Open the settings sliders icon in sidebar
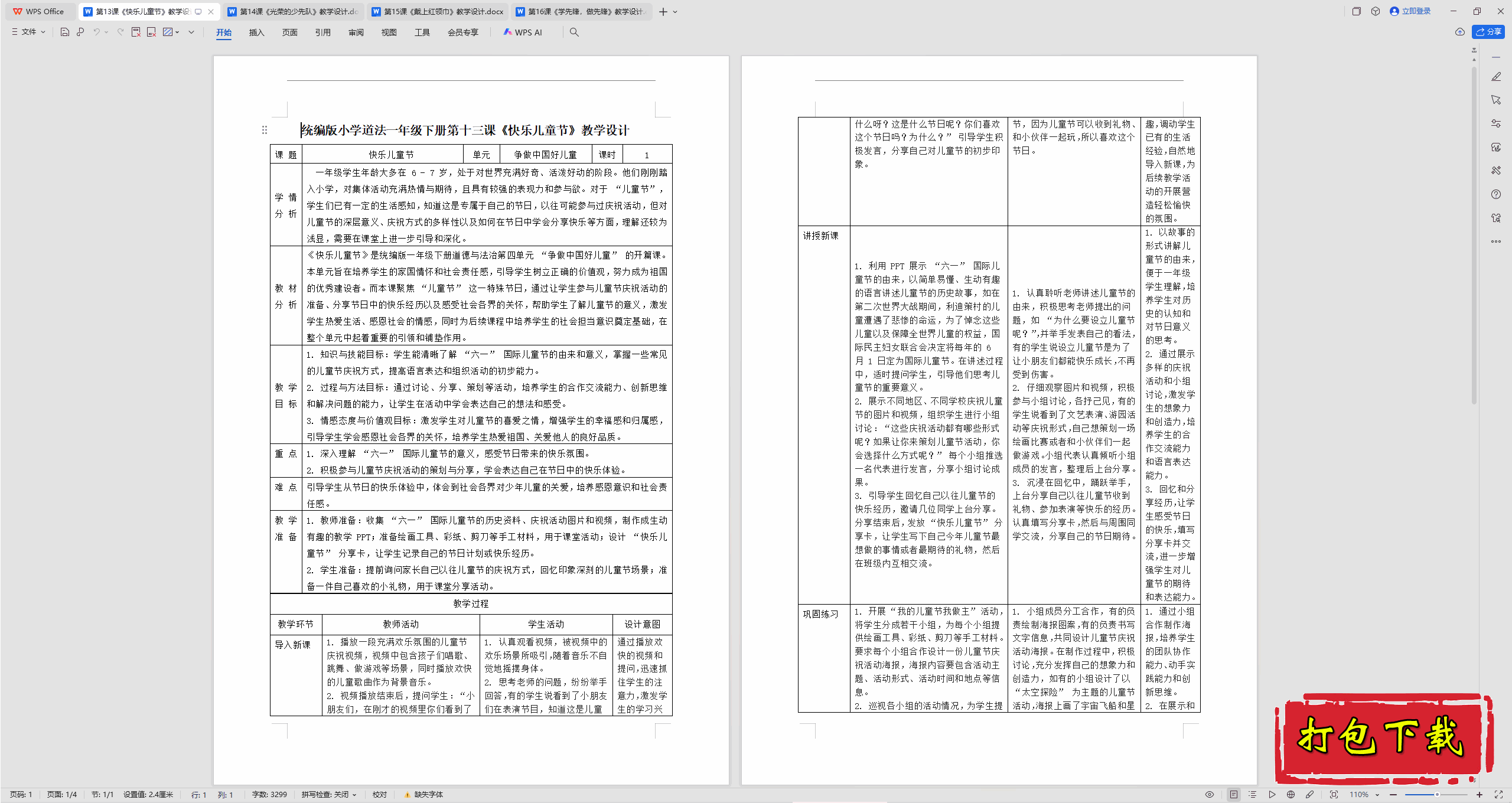This screenshot has height=803, width=1512. (1496, 123)
